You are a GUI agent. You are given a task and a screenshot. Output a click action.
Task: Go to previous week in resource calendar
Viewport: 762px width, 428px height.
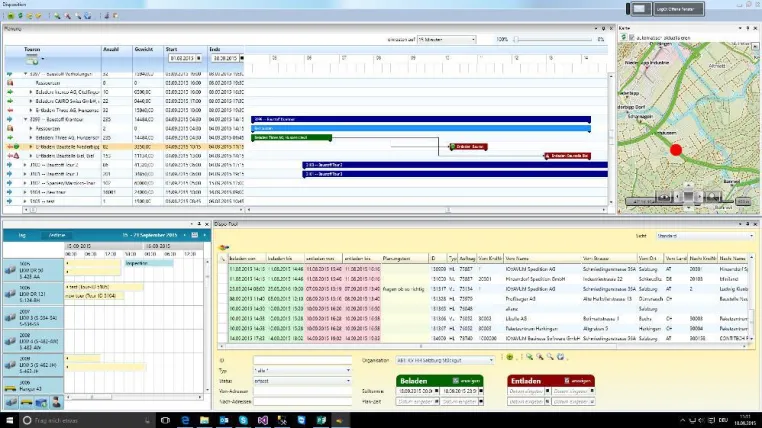click(185, 235)
